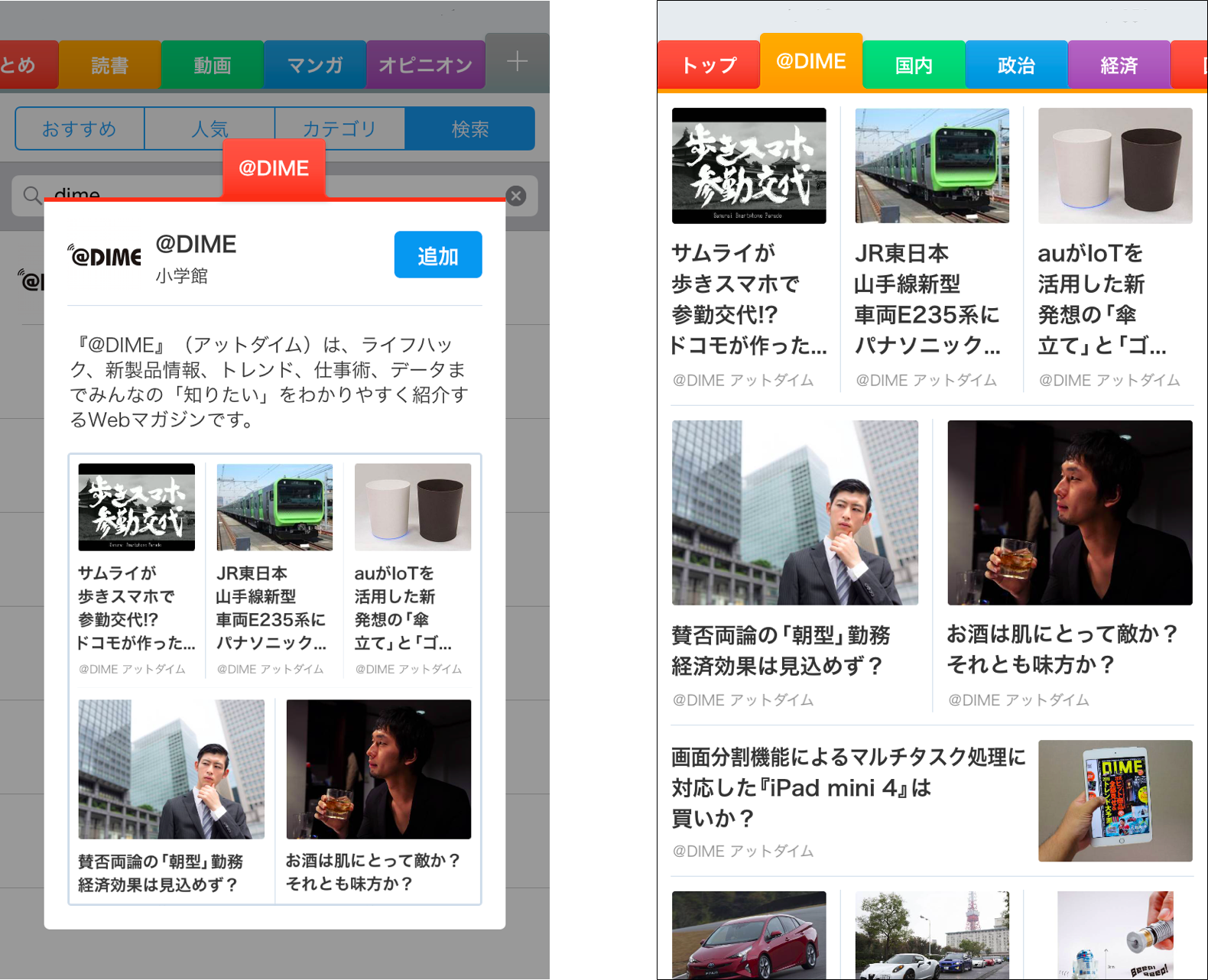The height and width of the screenshot is (980, 1208).
Task: Click the magnifier icon in the search bar
Action: pyautogui.click(x=32, y=196)
